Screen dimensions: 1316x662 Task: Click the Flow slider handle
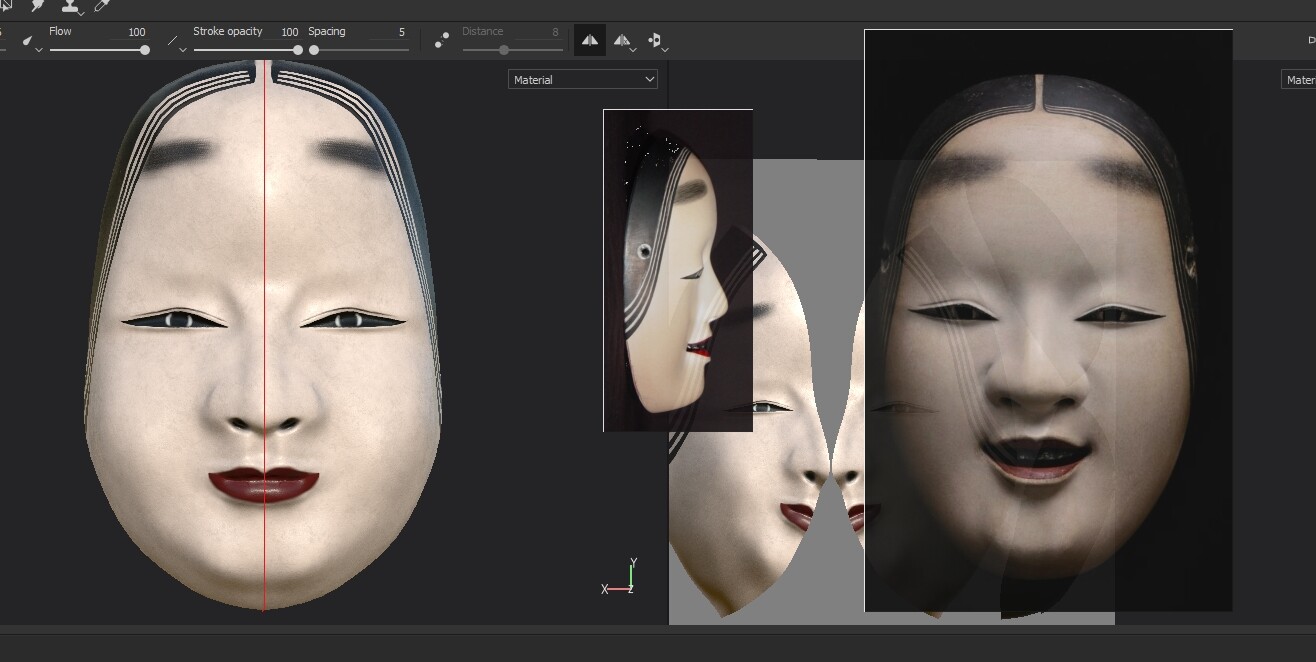145,49
